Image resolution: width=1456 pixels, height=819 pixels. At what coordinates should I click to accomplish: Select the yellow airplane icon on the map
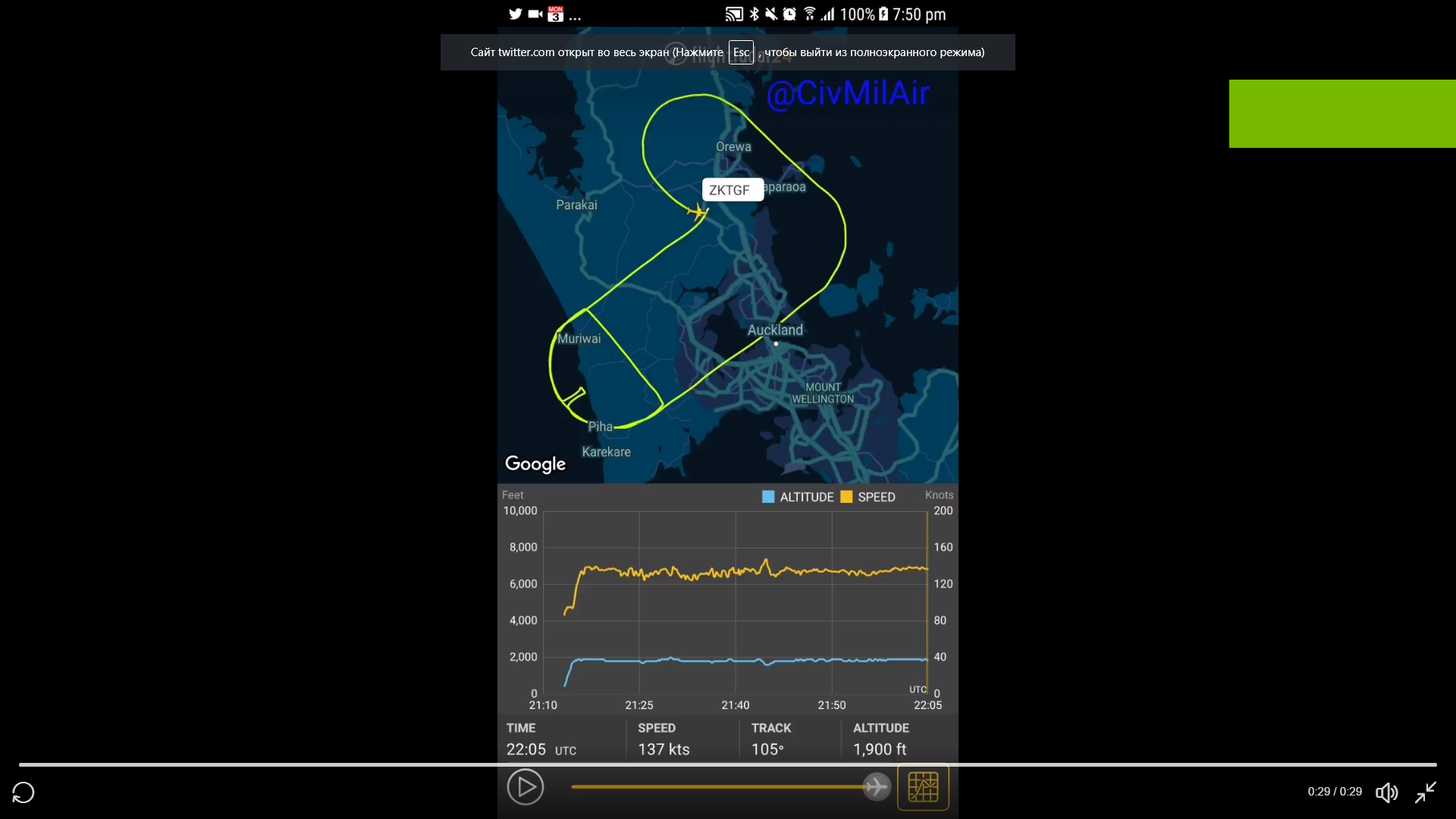(x=698, y=212)
